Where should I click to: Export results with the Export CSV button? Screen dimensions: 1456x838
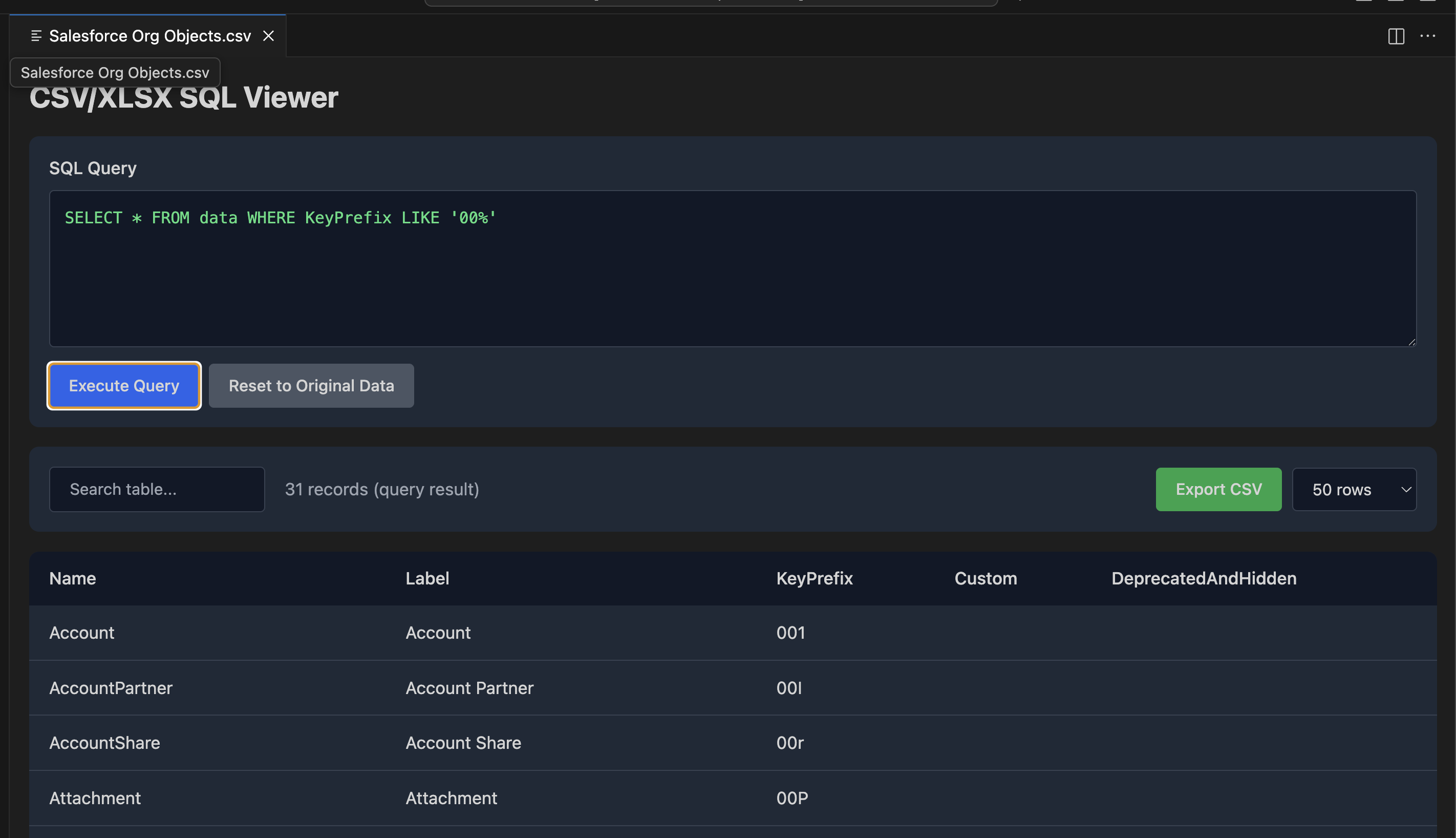pos(1218,489)
